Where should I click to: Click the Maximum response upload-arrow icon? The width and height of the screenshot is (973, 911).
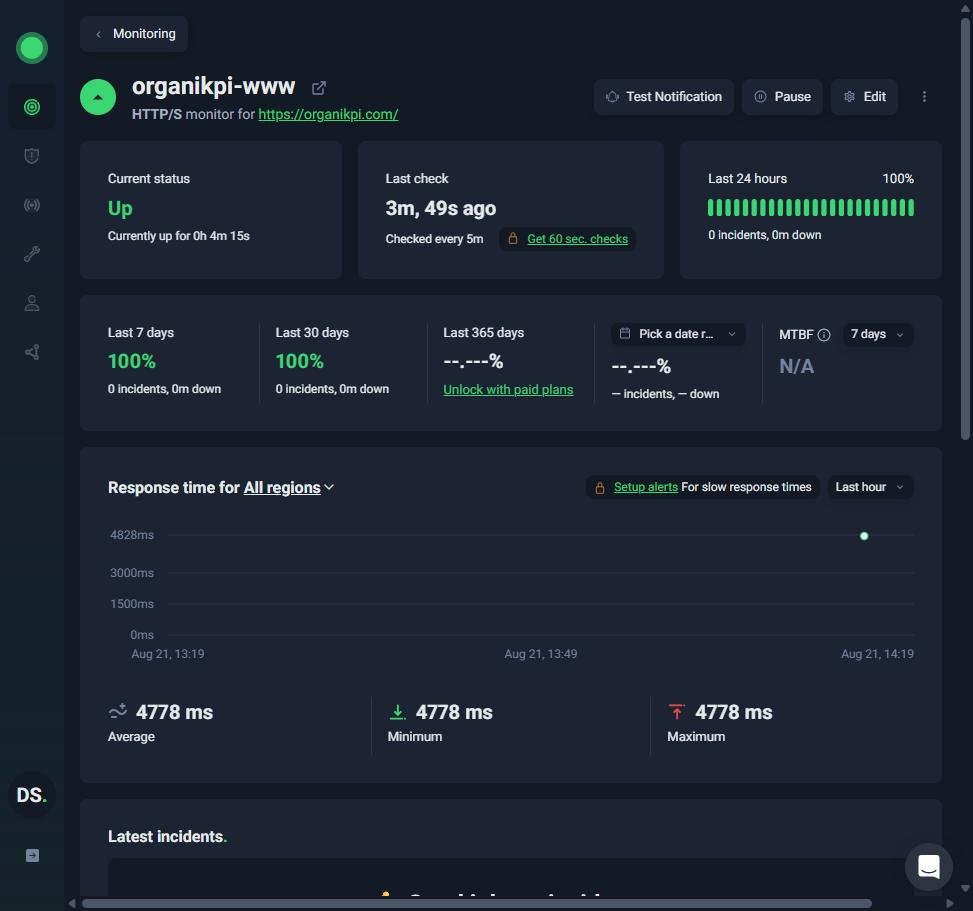[x=676, y=711]
